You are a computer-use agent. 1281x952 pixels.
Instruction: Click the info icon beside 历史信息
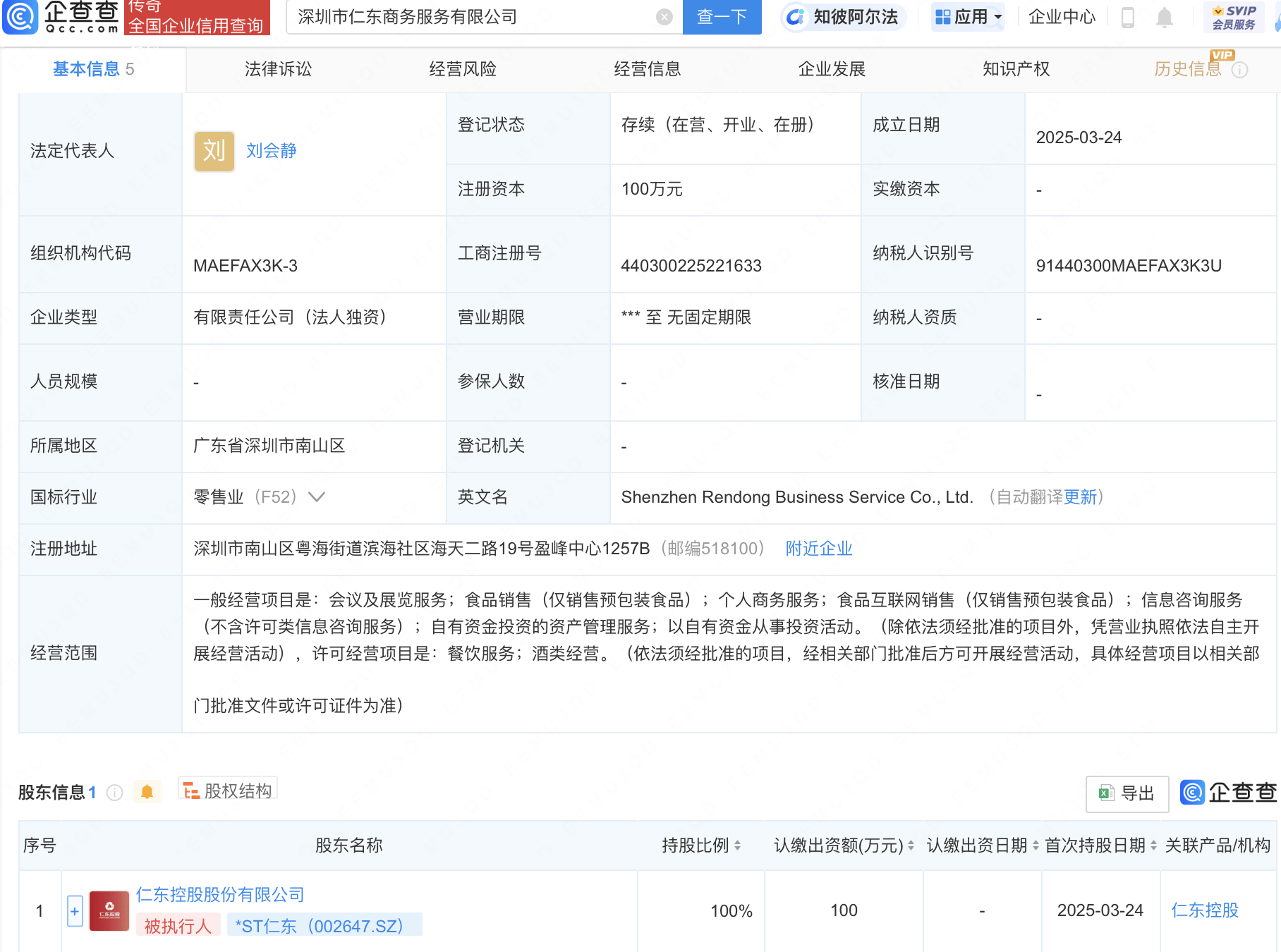coord(1239,70)
